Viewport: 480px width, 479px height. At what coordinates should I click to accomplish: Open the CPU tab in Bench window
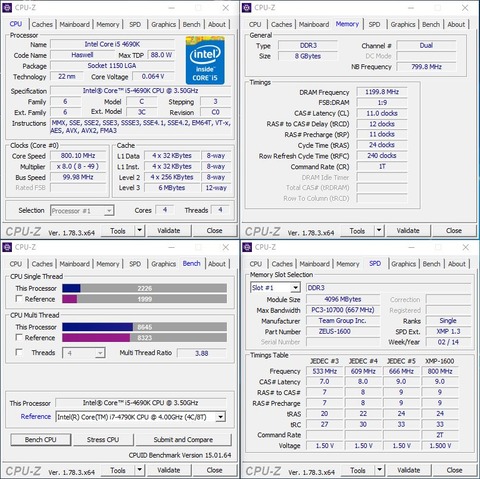point(16,264)
